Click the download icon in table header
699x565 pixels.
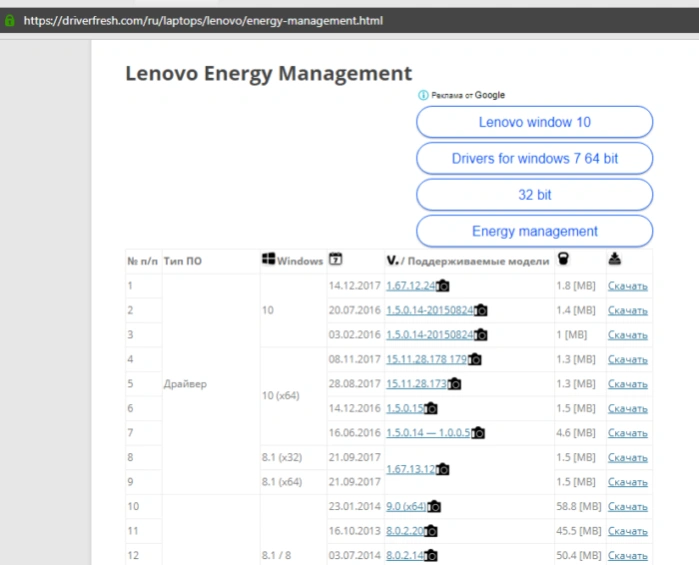coord(615,259)
